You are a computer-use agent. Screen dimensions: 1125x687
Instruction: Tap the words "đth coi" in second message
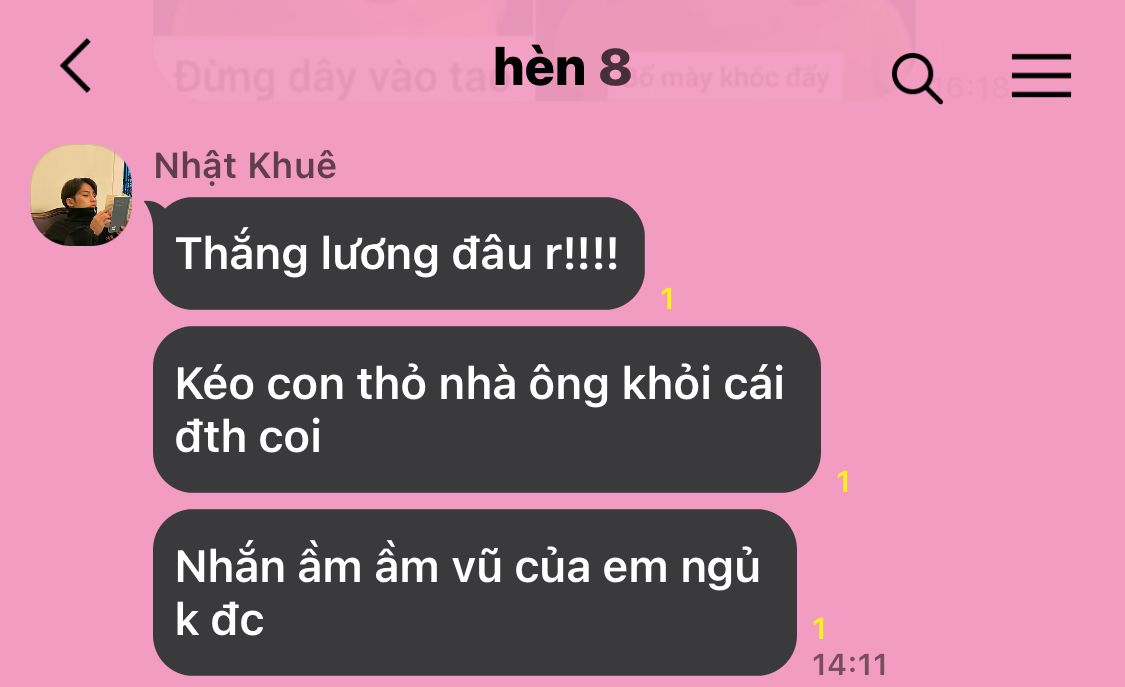click(248, 437)
